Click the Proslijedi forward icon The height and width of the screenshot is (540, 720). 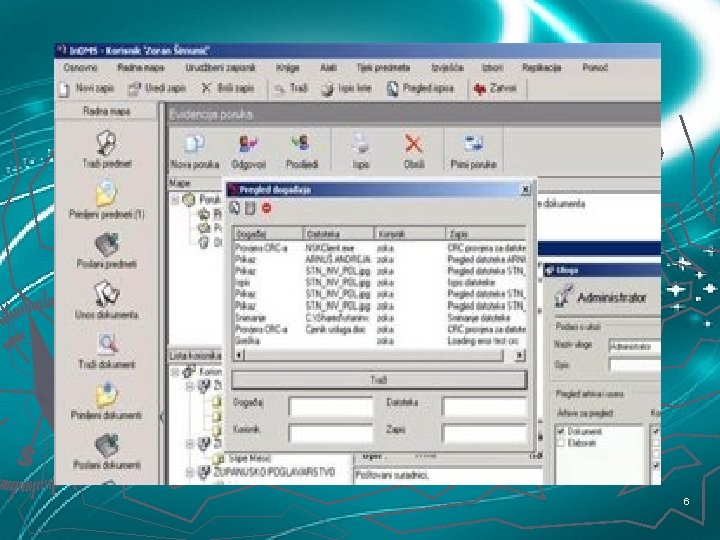(x=302, y=144)
